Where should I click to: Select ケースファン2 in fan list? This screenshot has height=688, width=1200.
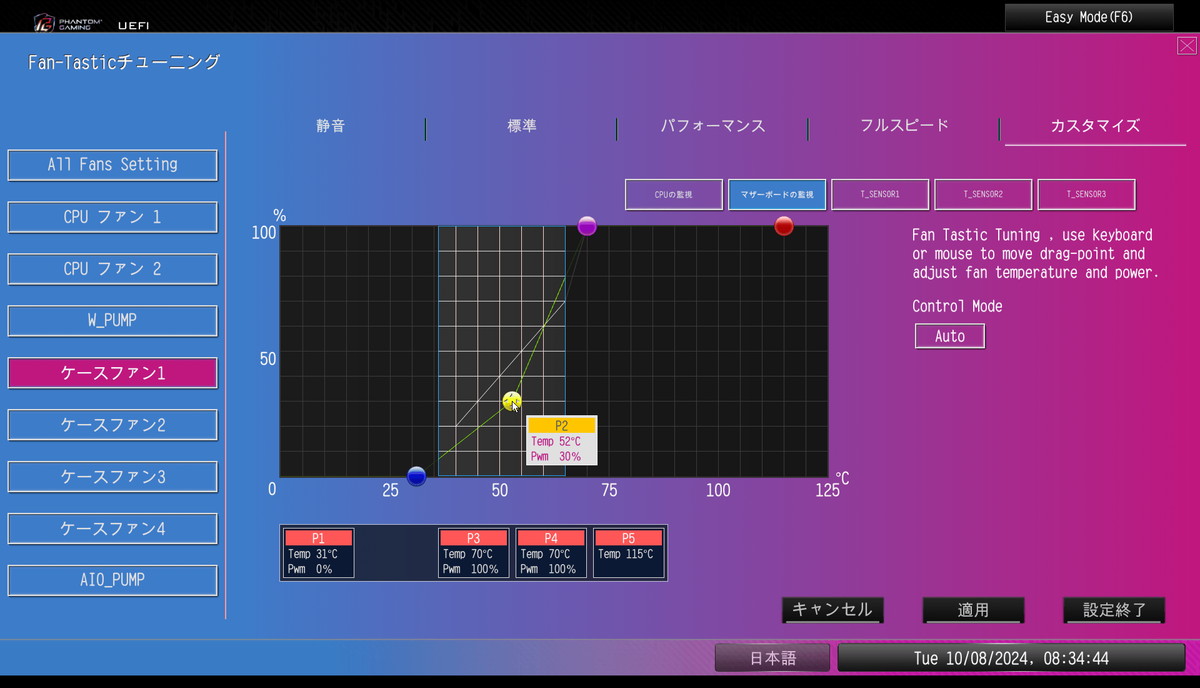(x=113, y=425)
